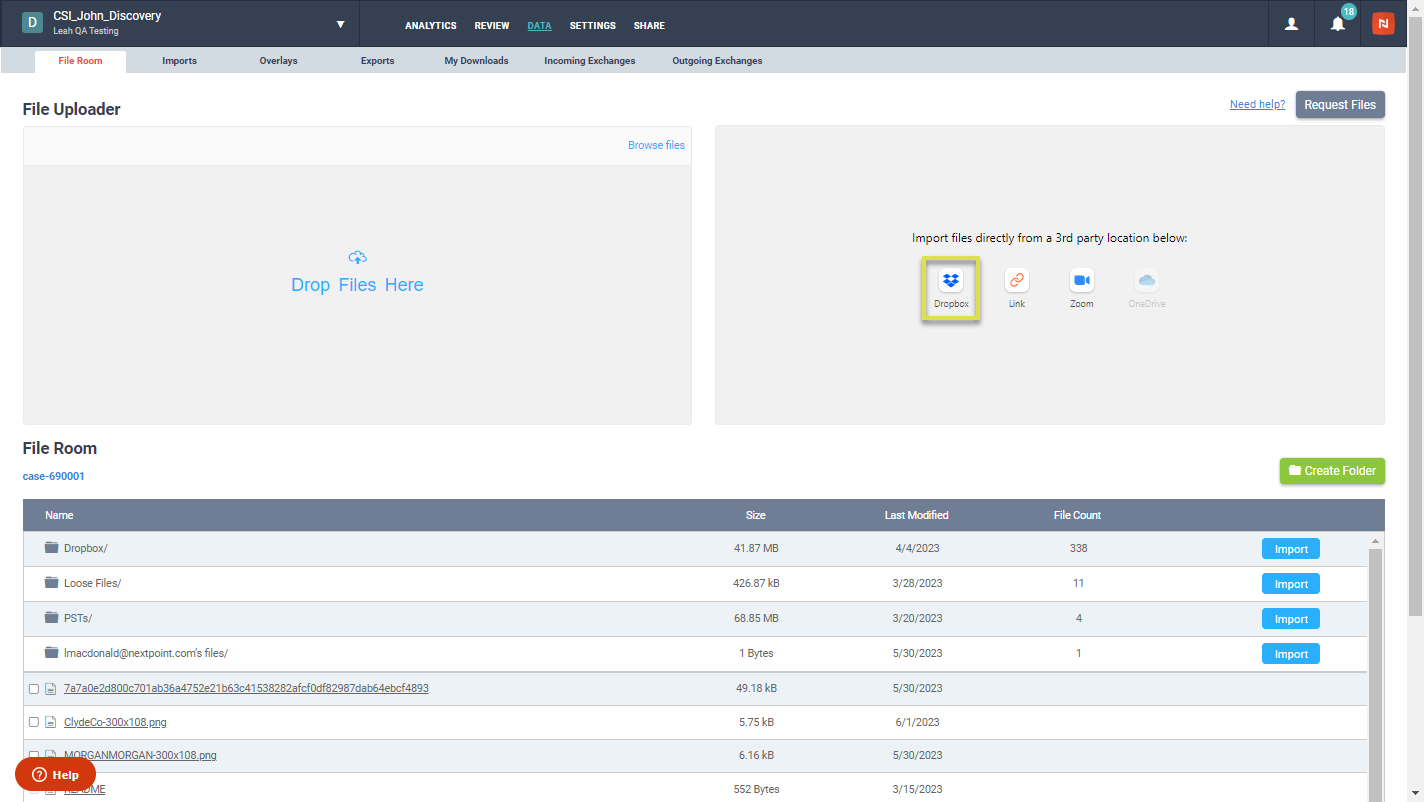This screenshot has height=802, width=1424.
Task: Click the file count 11 link for Loose Files
Action: click(1078, 583)
